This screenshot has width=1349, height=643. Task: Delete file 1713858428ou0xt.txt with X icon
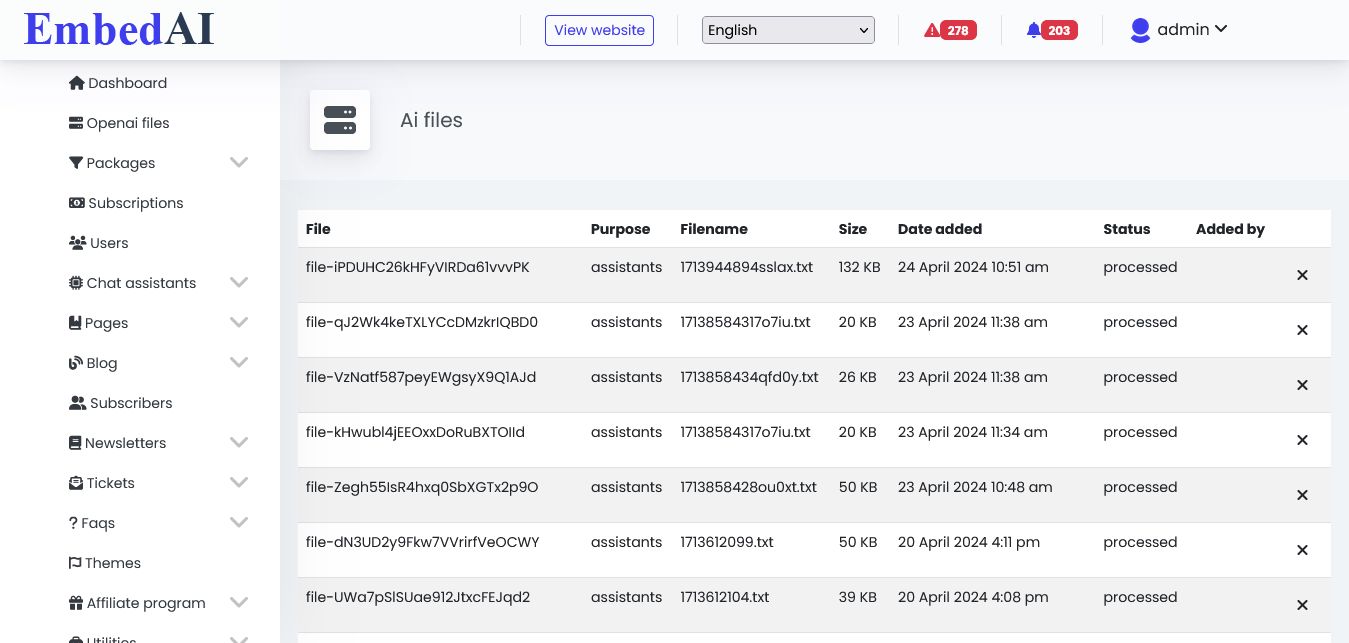(x=1302, y=495)
